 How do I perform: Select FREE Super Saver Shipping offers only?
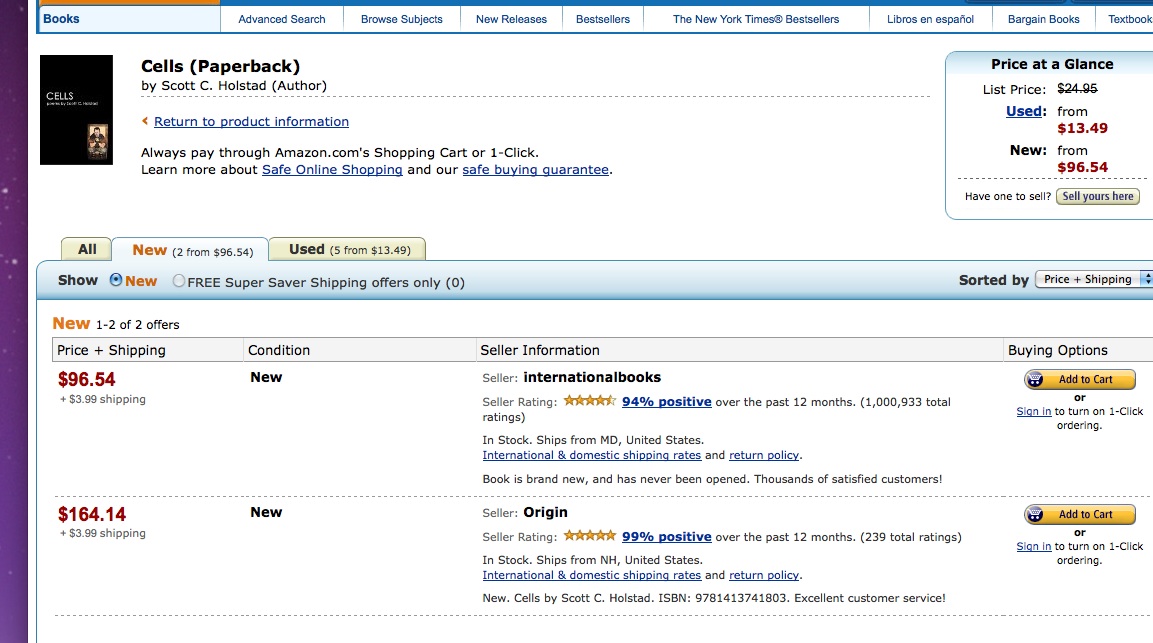[x=179, y=282]
